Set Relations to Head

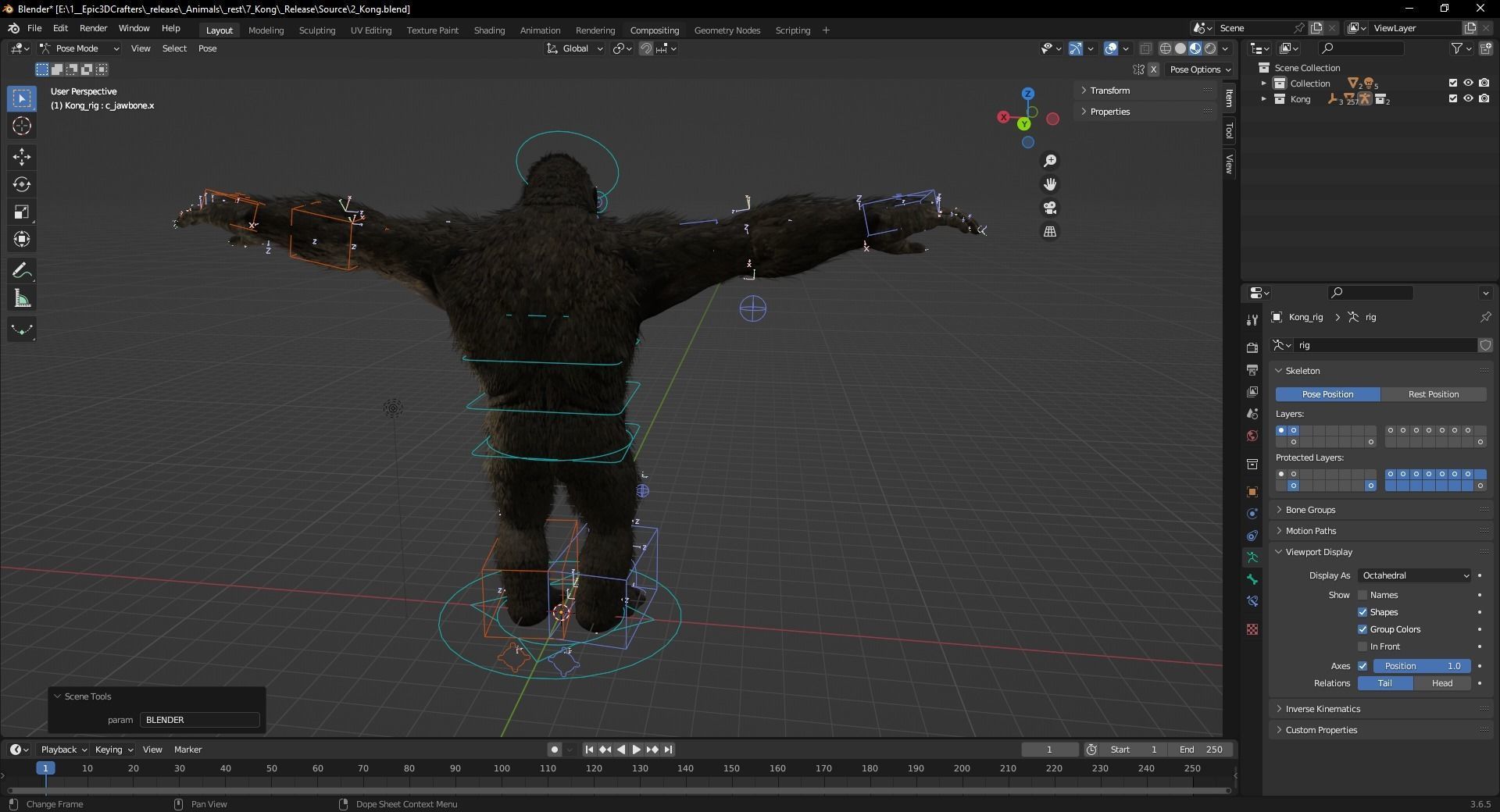pos(1442,683)
